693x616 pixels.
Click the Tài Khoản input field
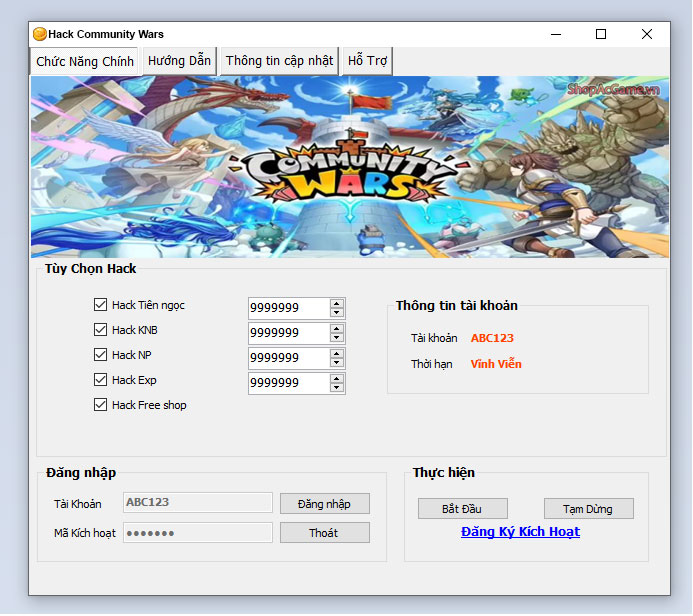pos(198,502)
